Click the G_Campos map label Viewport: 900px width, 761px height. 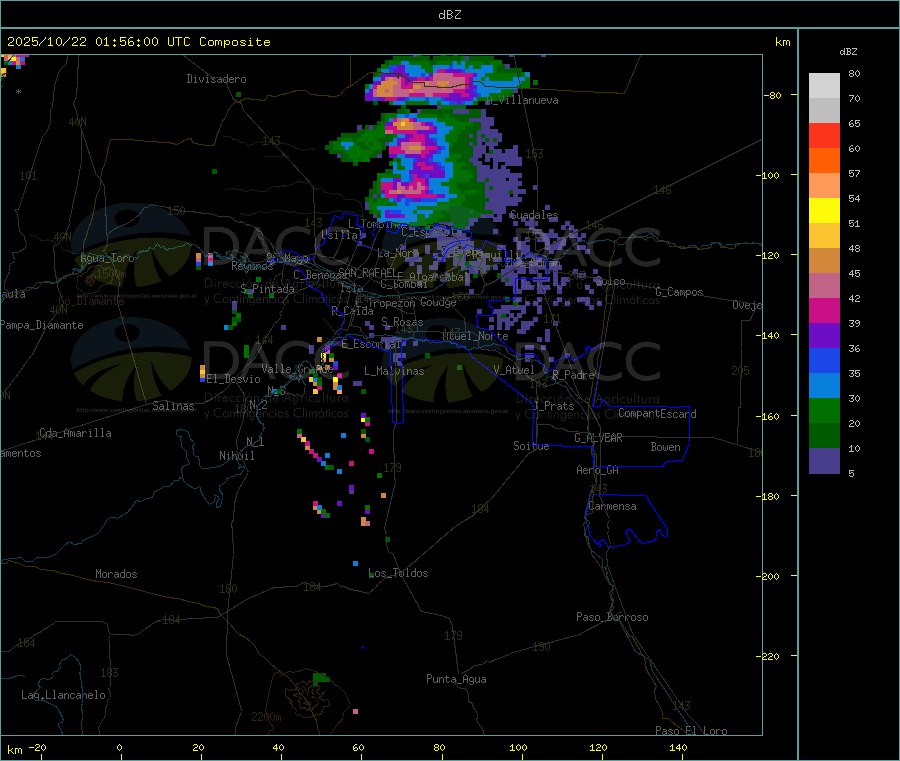679,292
